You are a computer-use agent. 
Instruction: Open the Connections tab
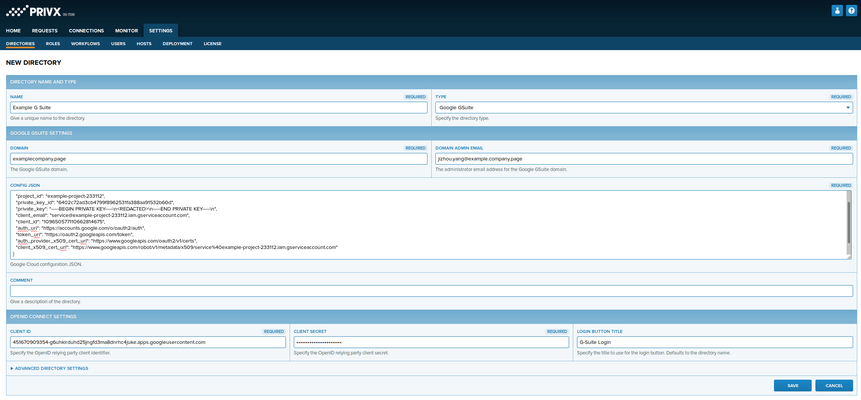86,31
